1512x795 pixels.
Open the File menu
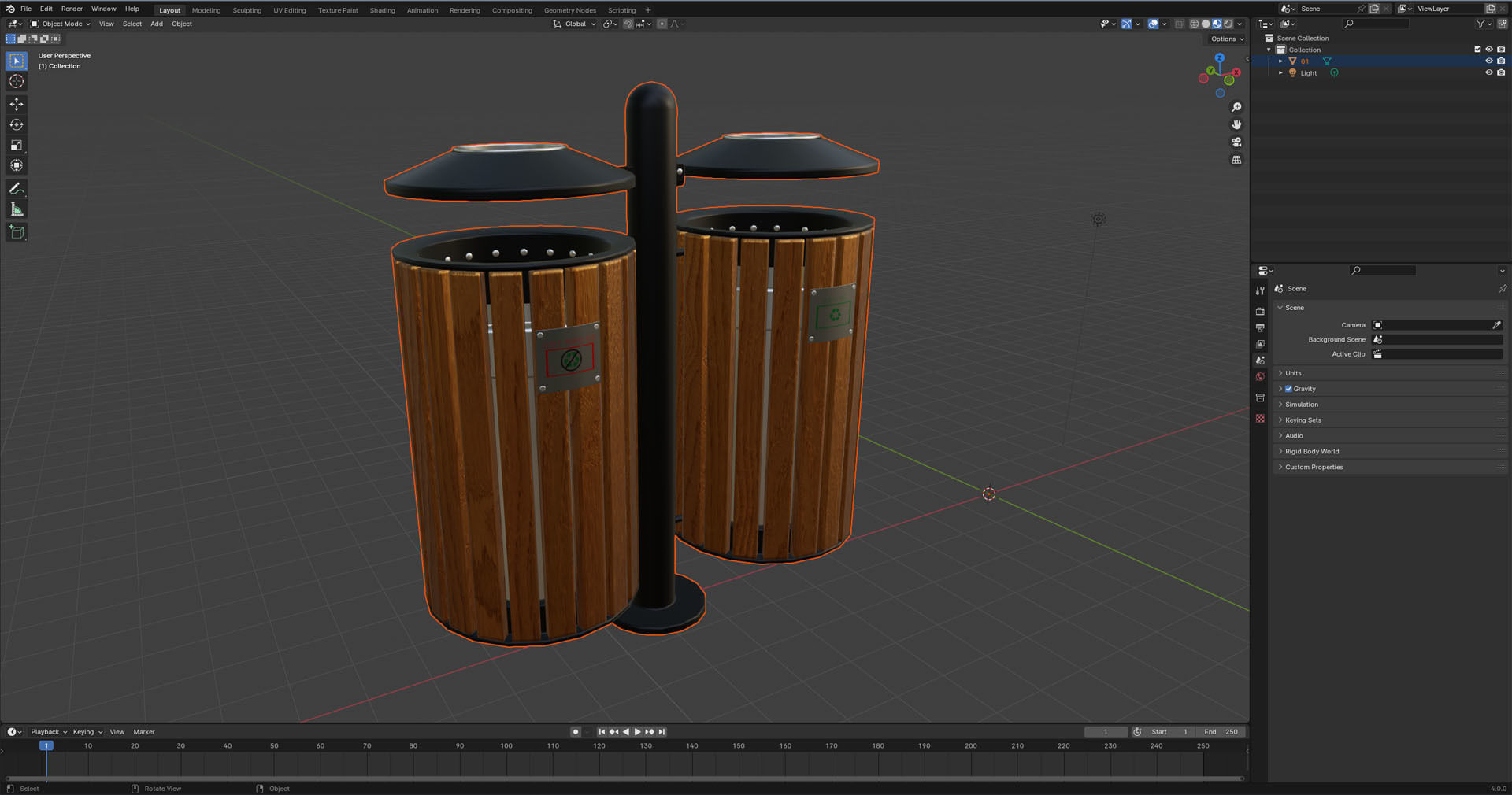pyautogui.click(x=26, y=9)
